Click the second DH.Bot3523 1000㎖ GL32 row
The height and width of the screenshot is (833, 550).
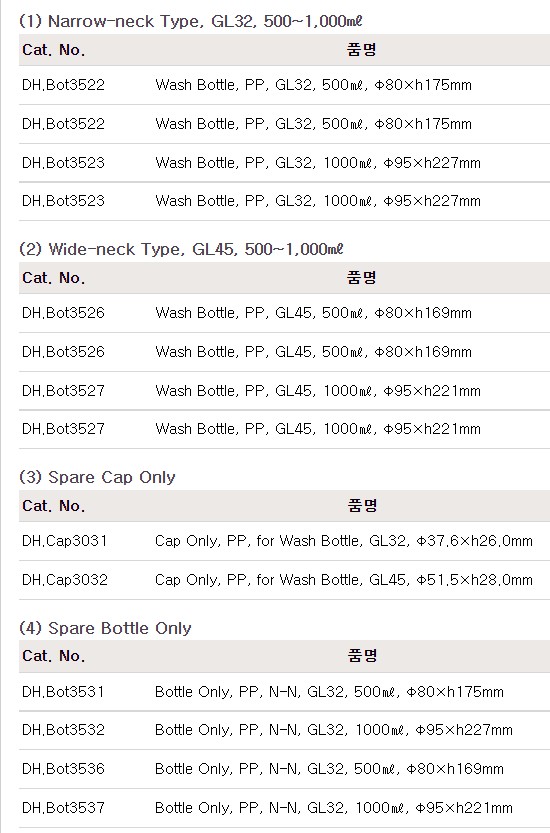click(284, 201)
